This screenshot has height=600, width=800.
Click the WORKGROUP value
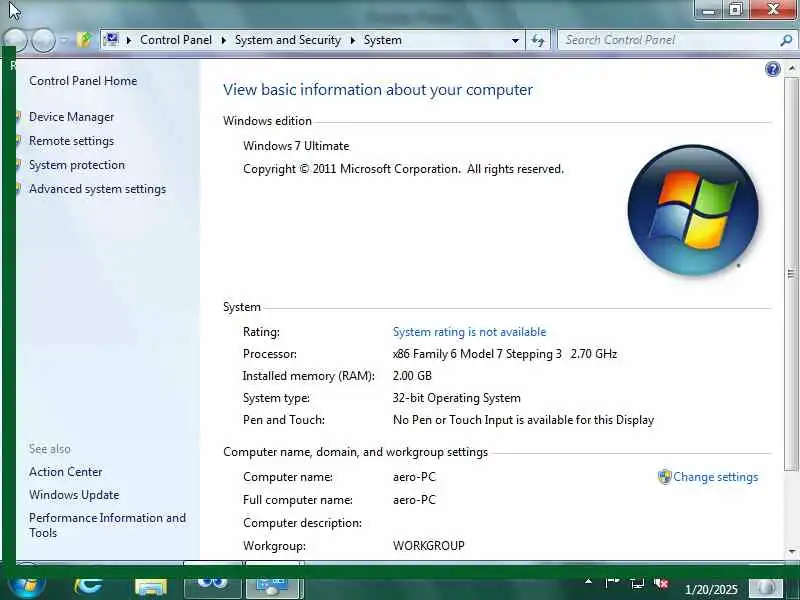coord(429,546)
